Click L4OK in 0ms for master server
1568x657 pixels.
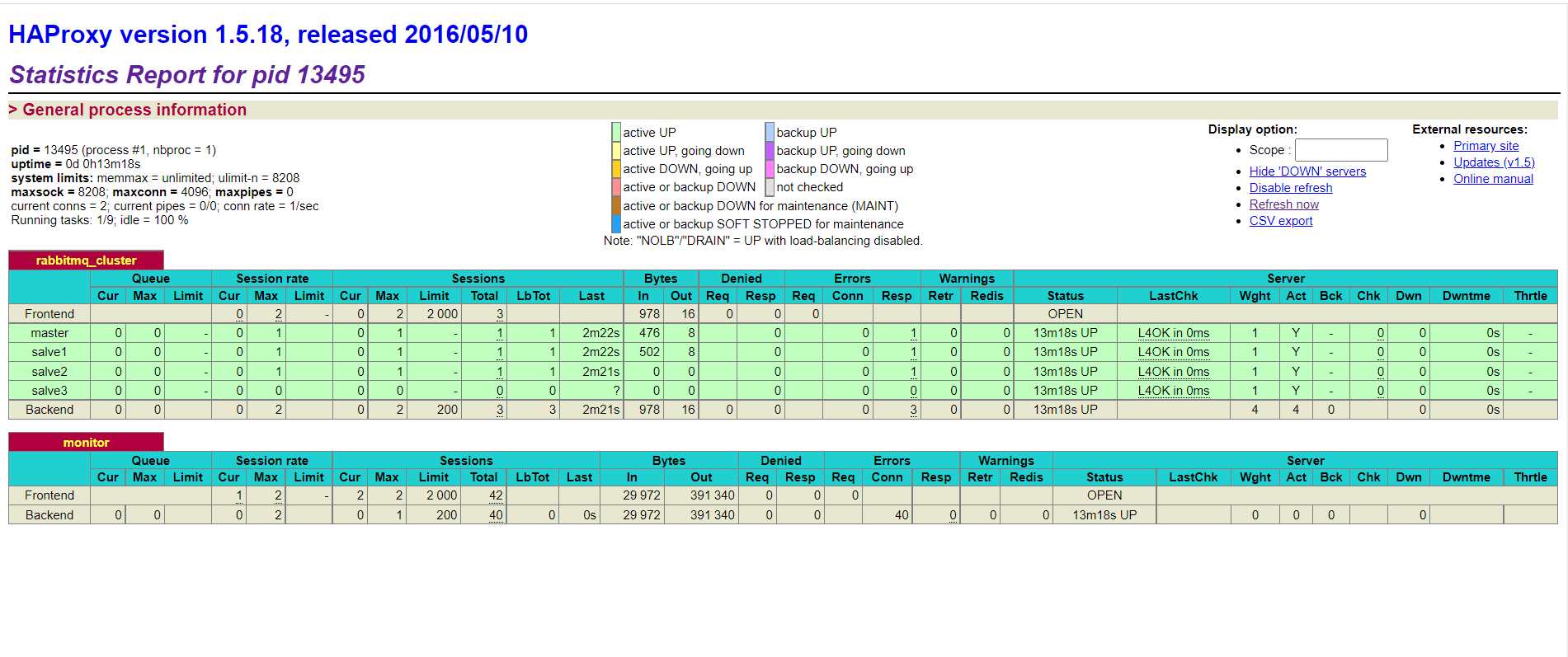(x=1173, y=333)
